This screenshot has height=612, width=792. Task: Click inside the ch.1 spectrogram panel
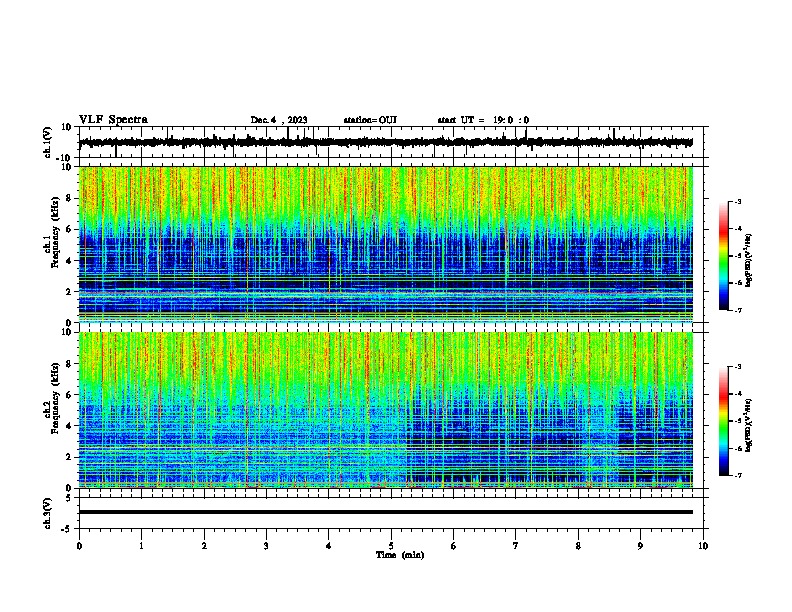click(385, 244)
